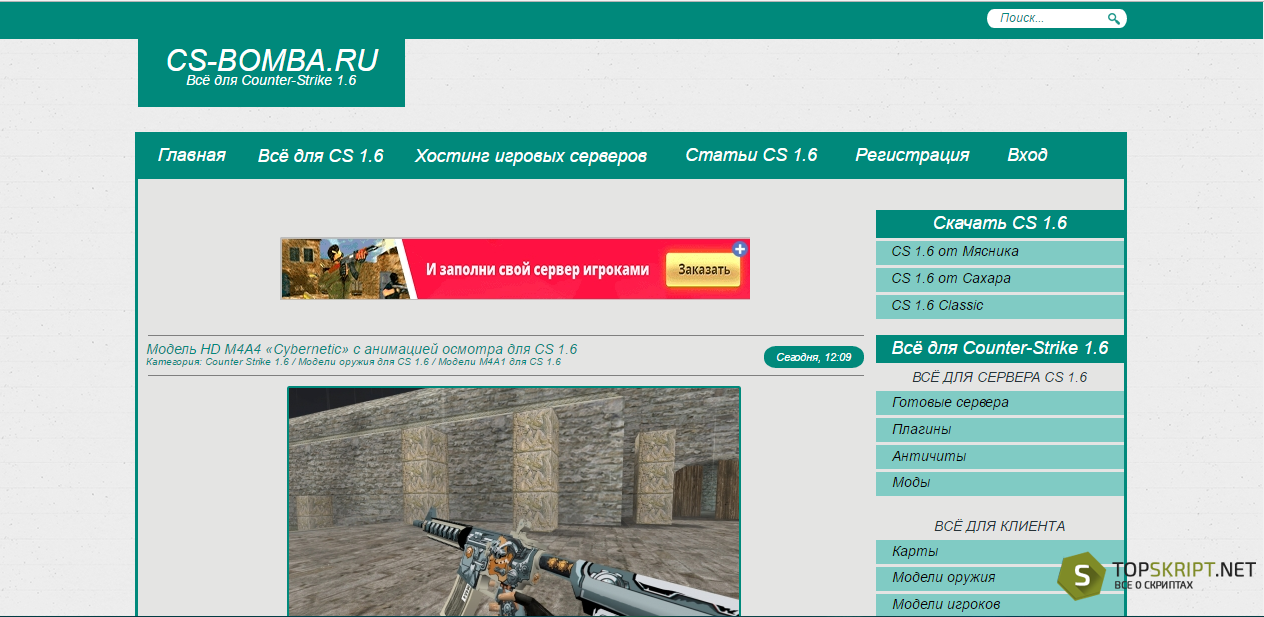Image resolution: width=1264 pixels, height=617 pixels.
Task: Open Античиты sidebar link
Action: pyautogui.click(x=1000, y=457)
